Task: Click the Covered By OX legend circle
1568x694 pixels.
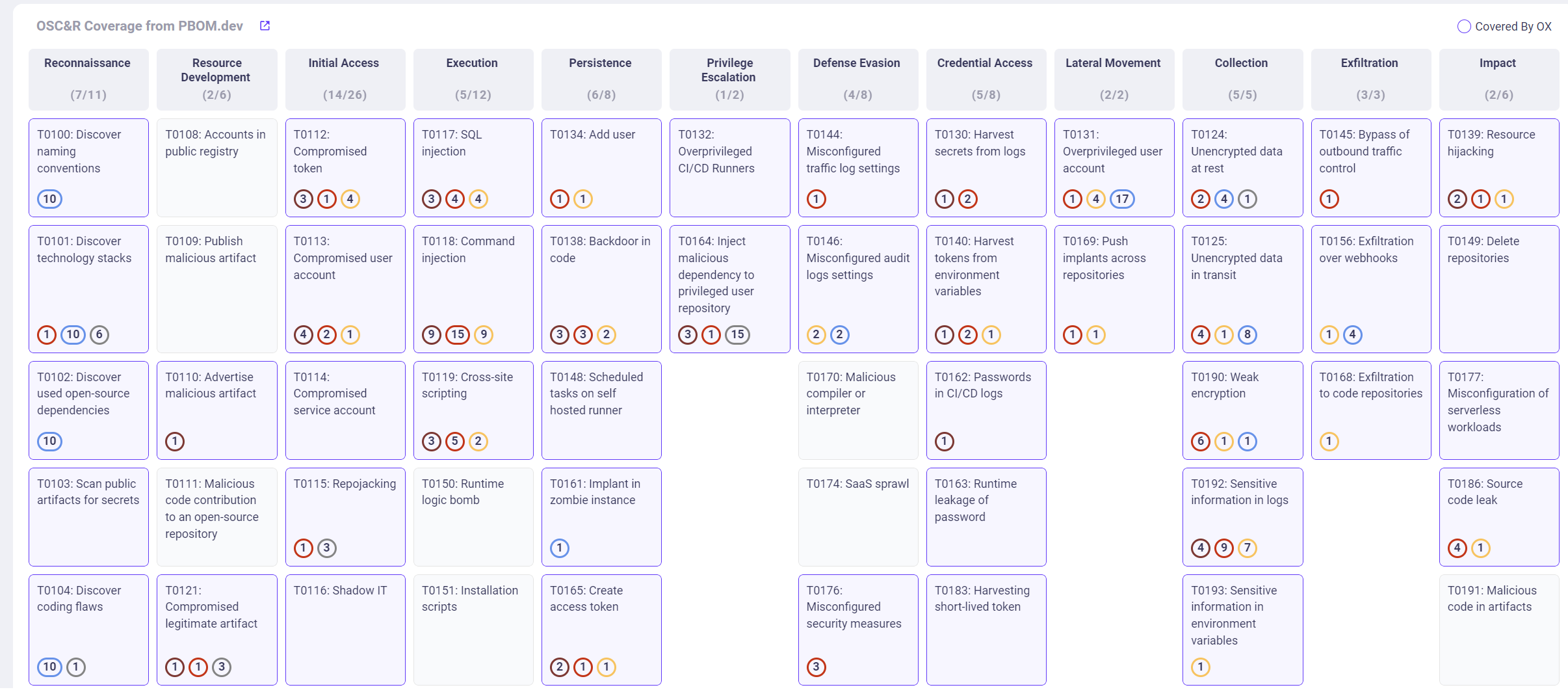Action: (x=1464, y=27)
